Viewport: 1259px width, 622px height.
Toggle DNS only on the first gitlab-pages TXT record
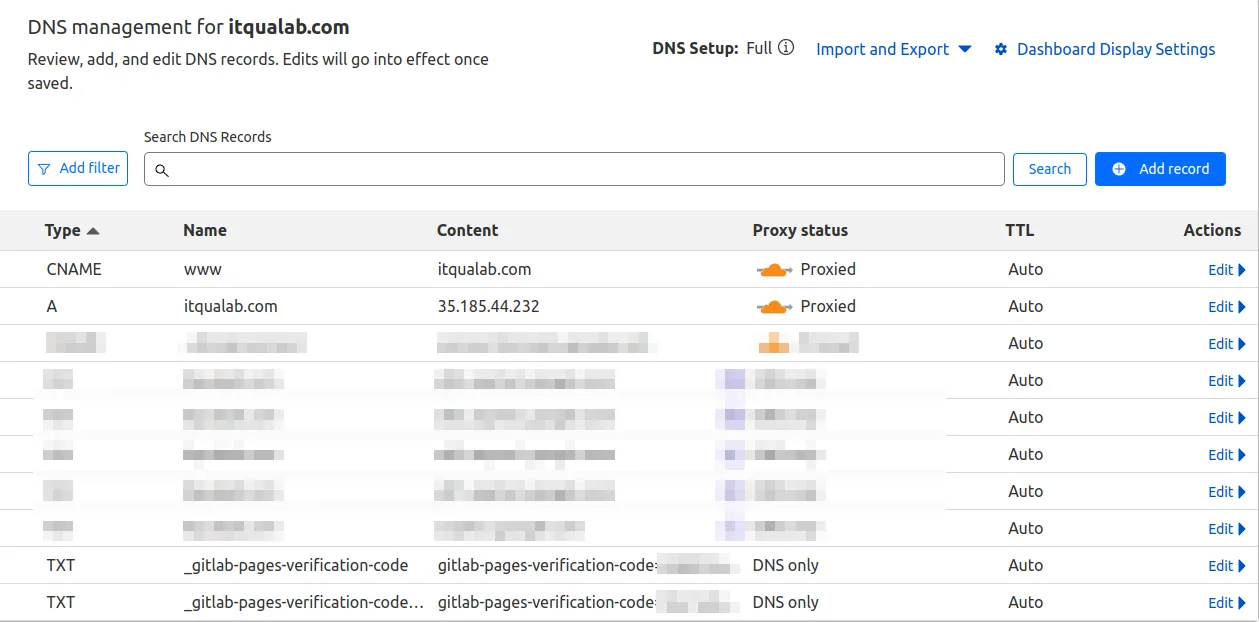pos(785,565)
